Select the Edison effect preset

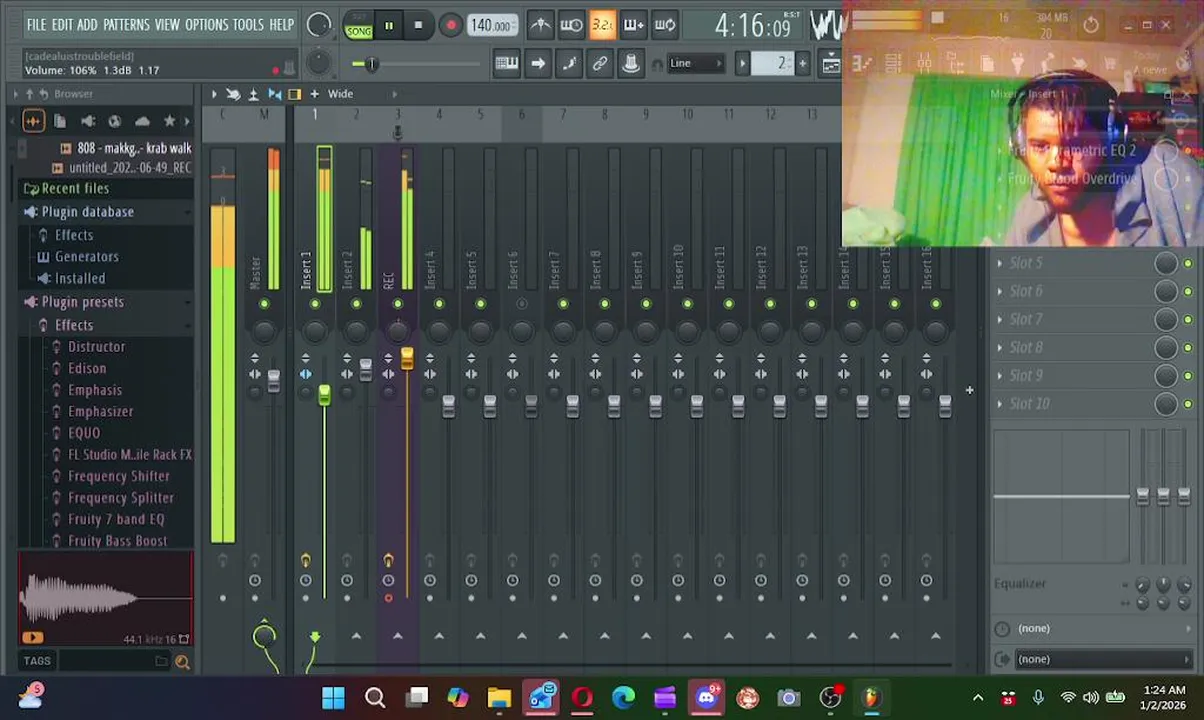coord(87,369)
